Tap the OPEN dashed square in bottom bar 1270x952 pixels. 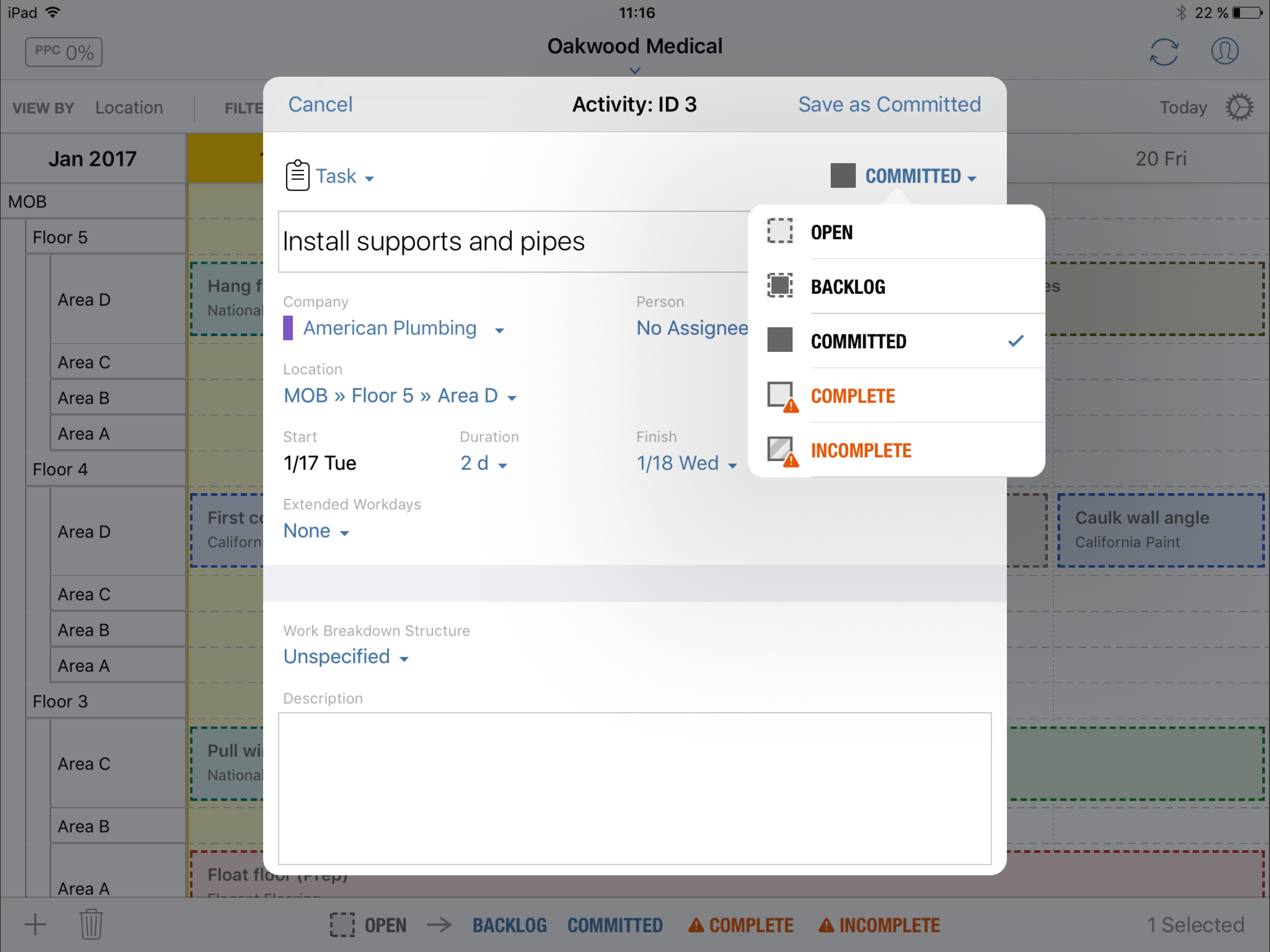point(342,925)
